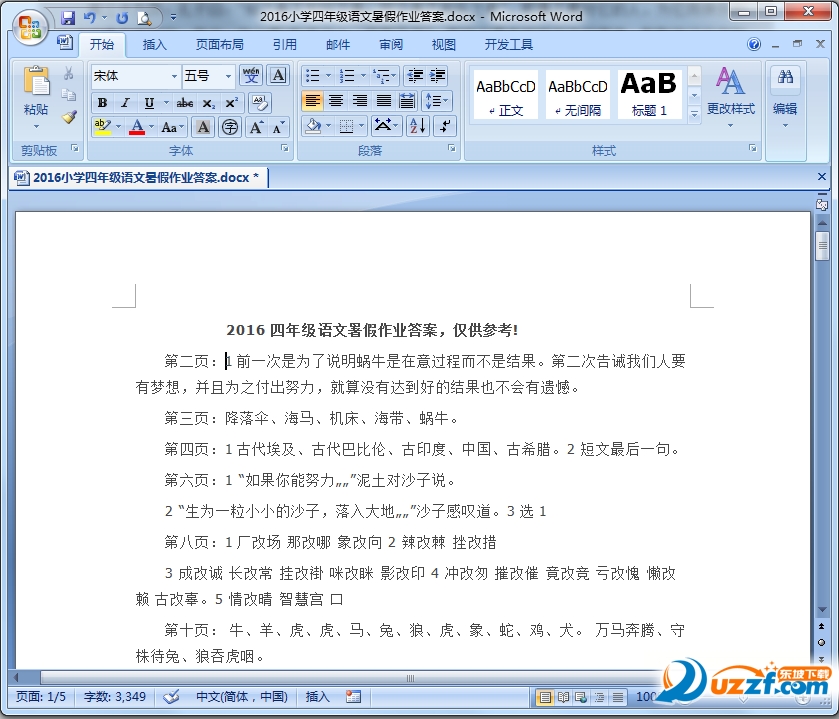839x719 pixels.
Task: Toggle bold formatting
Action: pyautogui.click(x=103, y=103)
